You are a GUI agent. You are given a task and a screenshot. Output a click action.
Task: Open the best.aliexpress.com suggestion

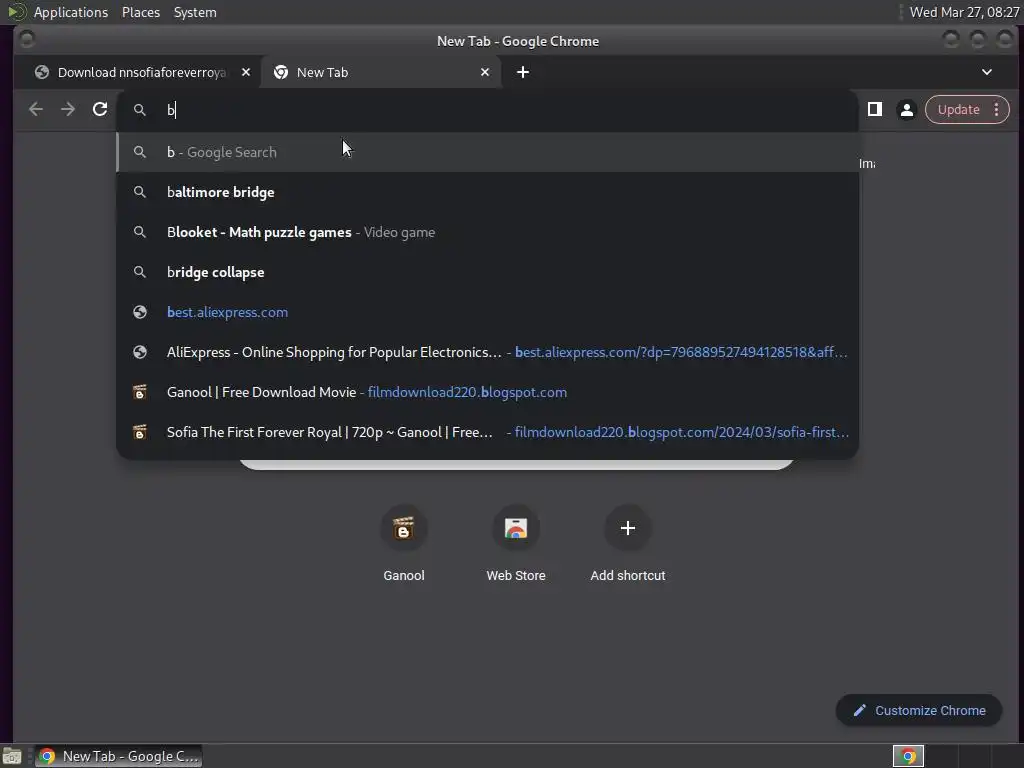[x=487, y=312]
